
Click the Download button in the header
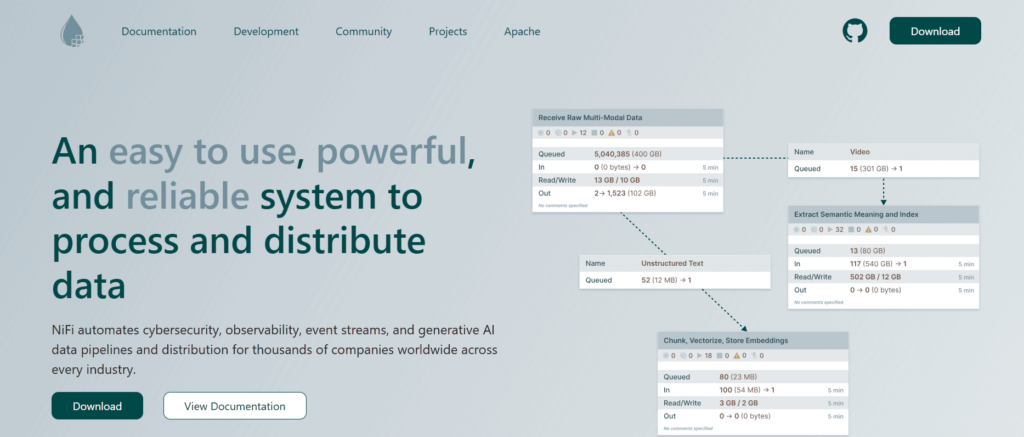(935, 31)
